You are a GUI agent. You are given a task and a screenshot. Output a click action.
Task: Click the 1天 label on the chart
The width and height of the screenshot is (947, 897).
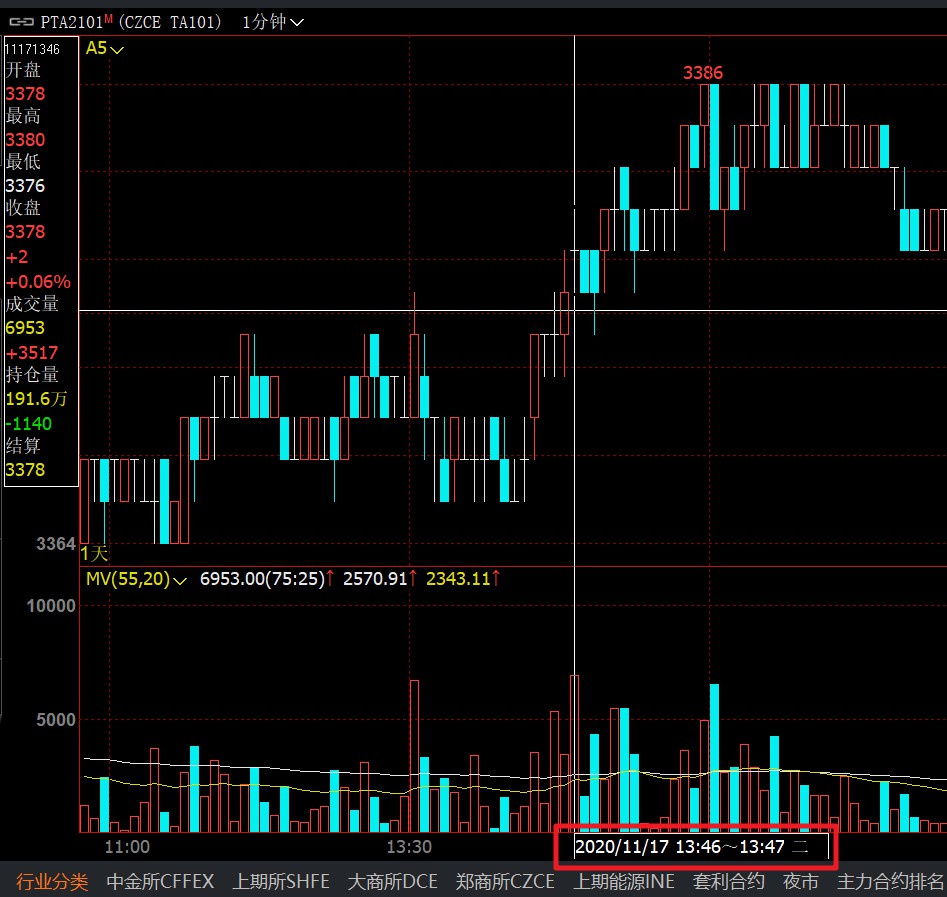[94, 553]
